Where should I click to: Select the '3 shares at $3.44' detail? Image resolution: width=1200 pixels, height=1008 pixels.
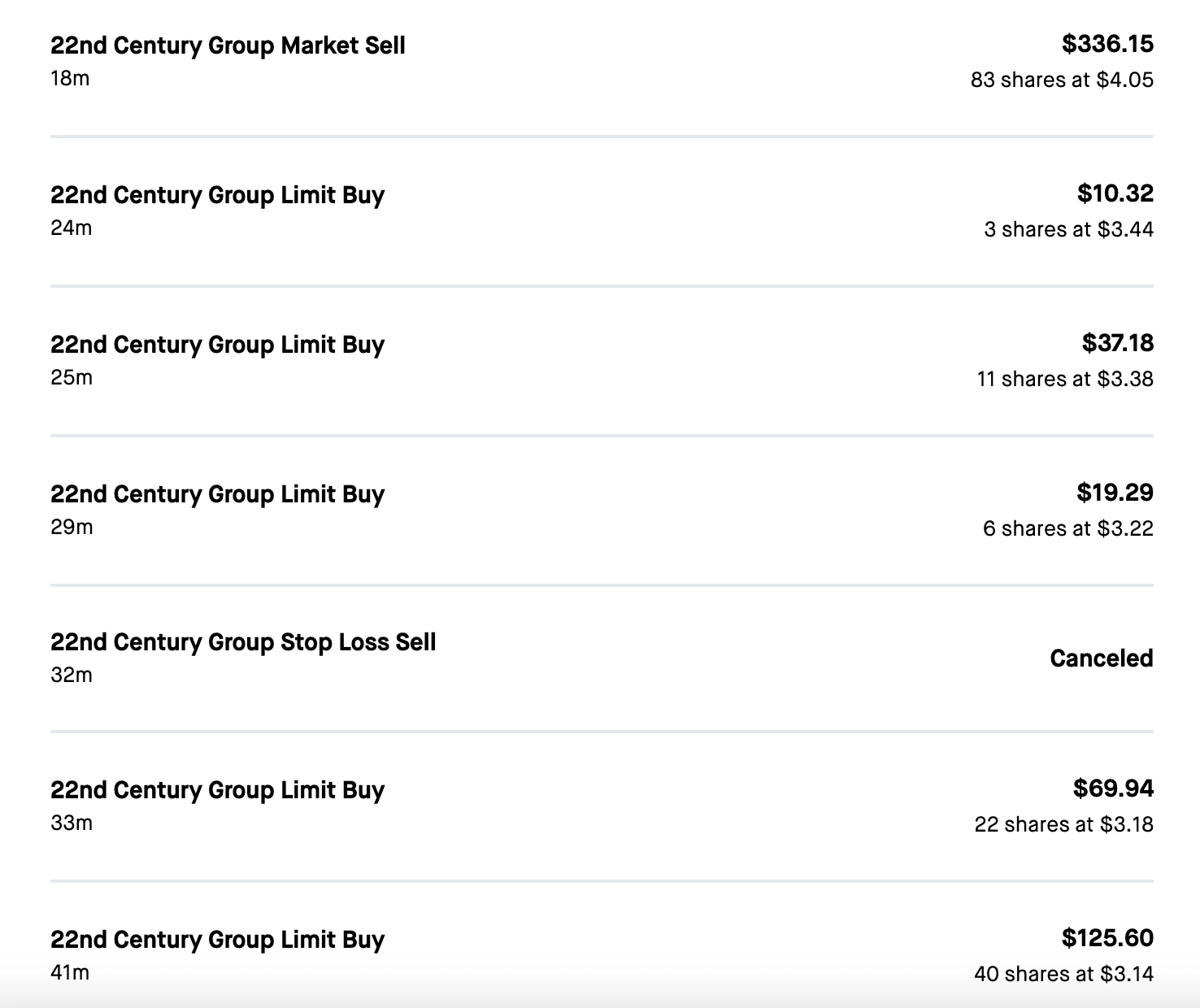1067,229
